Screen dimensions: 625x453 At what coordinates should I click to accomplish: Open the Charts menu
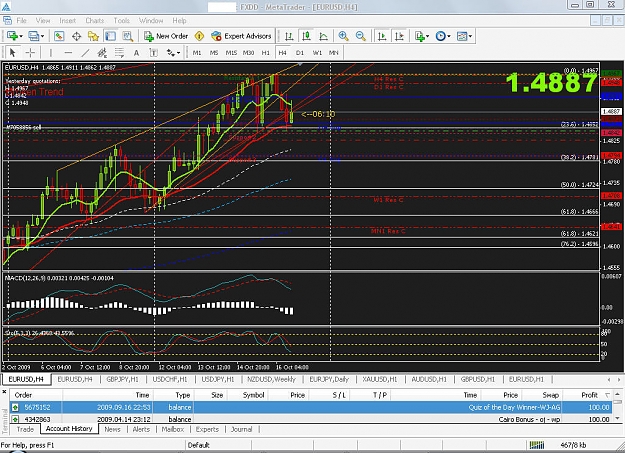(94, 20)
